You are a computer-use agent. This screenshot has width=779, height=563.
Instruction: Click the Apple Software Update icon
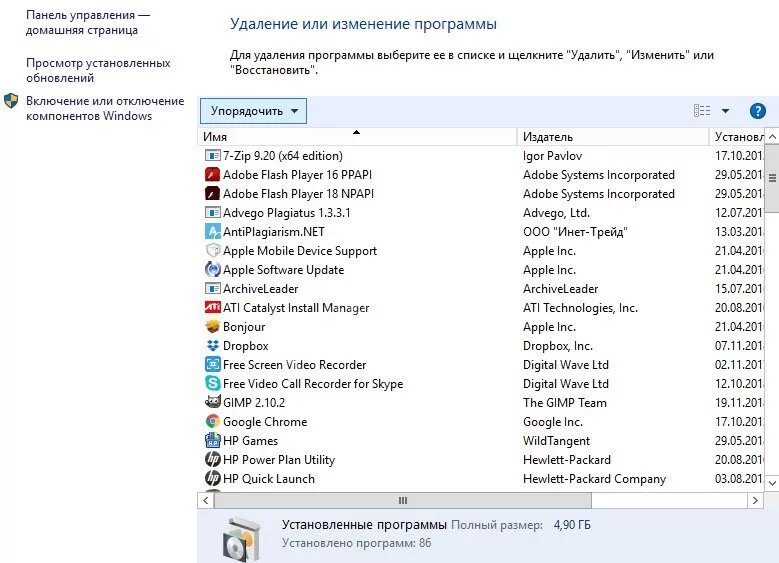213,269
